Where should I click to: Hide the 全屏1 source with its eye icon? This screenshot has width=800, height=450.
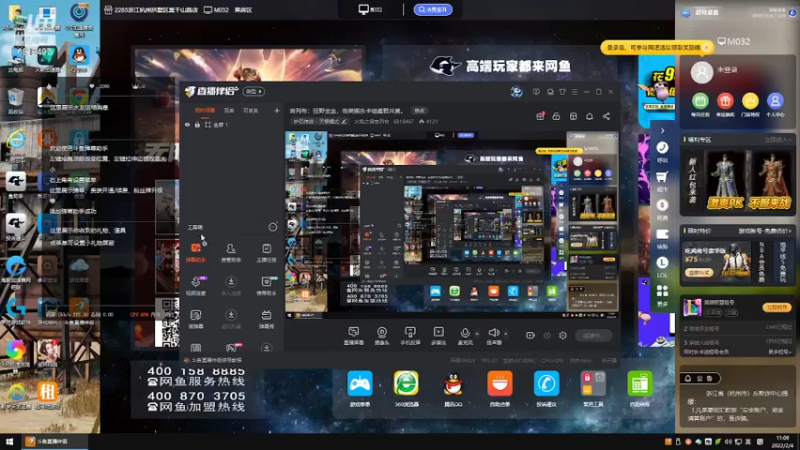click(x=187, y=125)
